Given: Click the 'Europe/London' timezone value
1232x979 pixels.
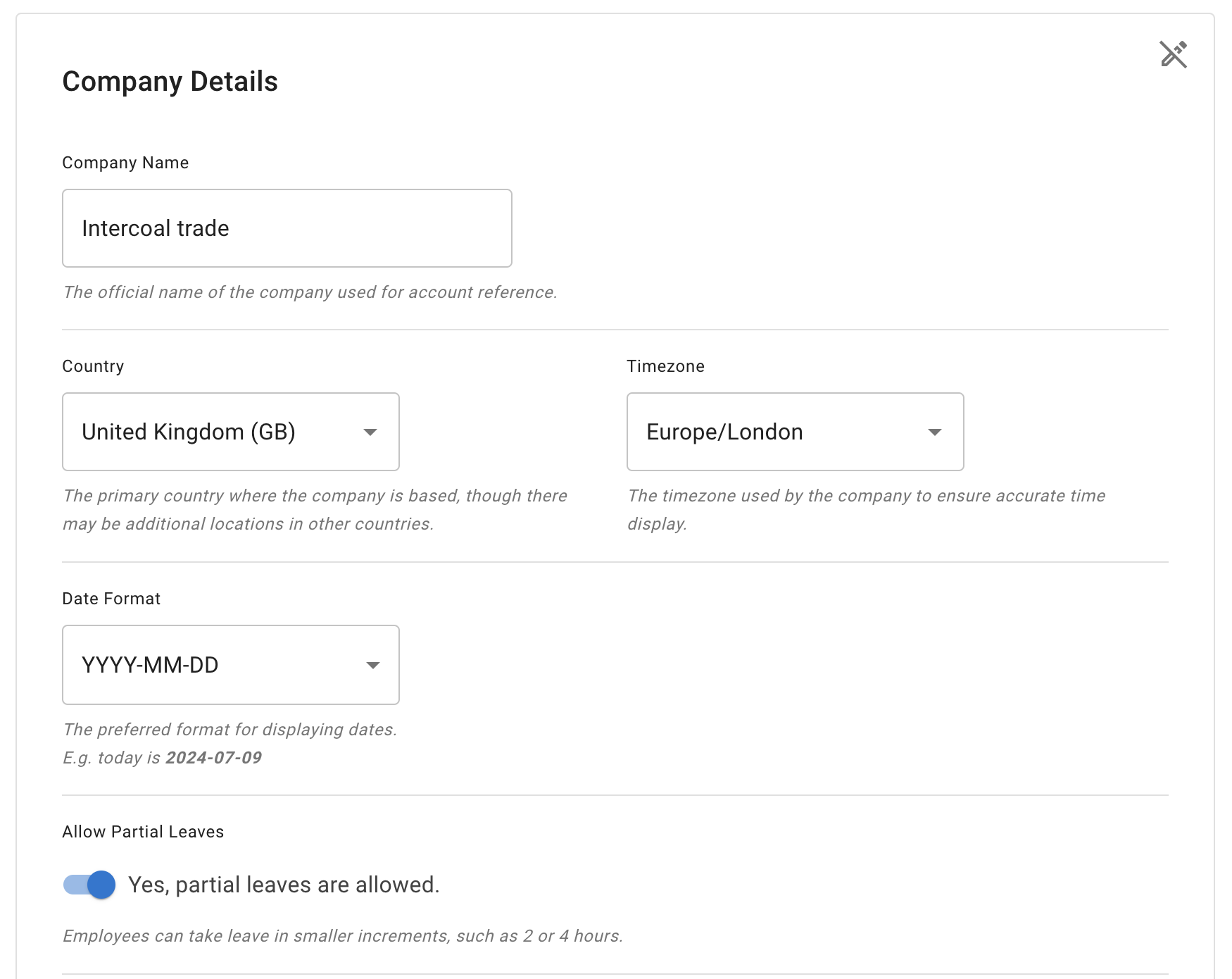Looking at the screenshot, I should point(724,432).
